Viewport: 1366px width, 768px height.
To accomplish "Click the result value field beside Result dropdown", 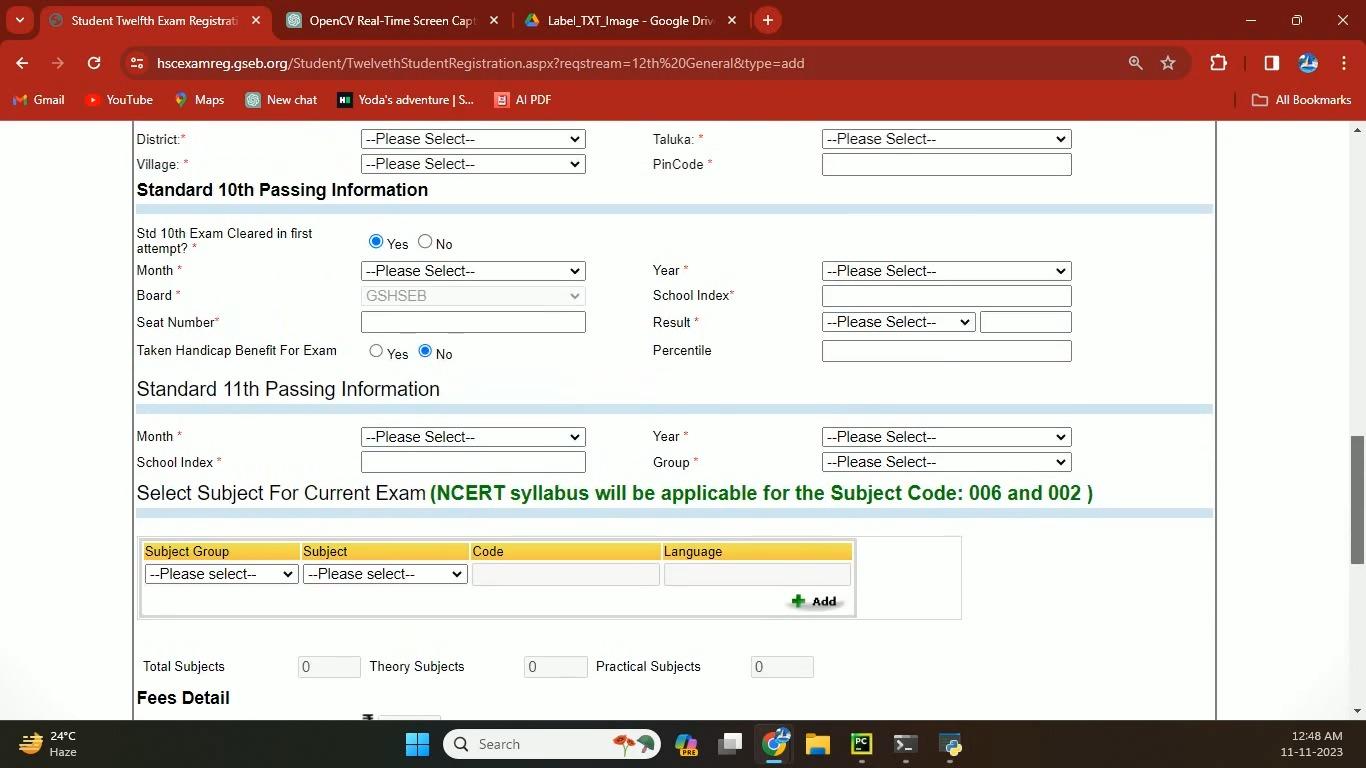I will pyautogui.click(x=1025, y=322).
